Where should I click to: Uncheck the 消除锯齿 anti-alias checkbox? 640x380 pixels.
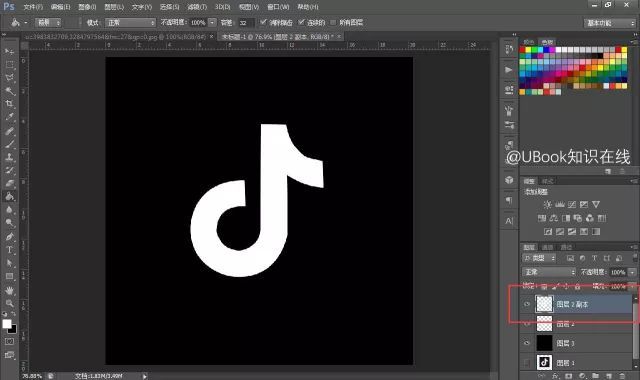click(x=263, y=22)
